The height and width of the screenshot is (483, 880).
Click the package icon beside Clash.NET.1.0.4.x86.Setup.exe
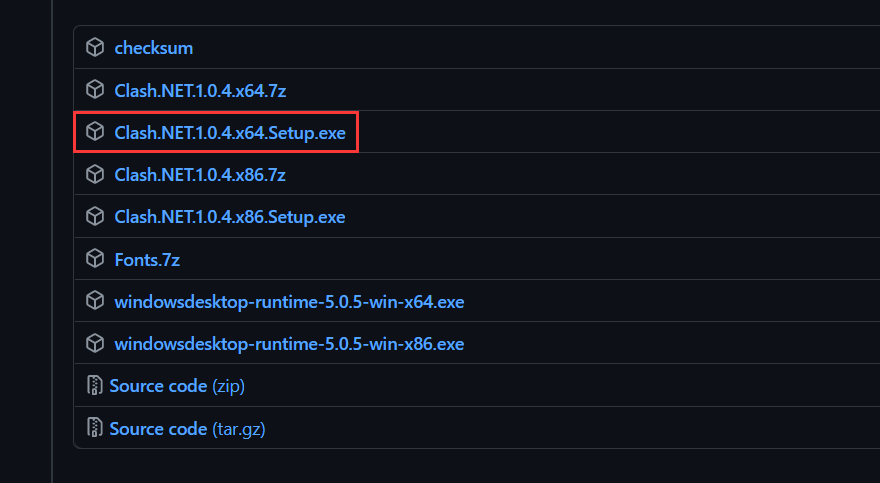tap(95, 217)
